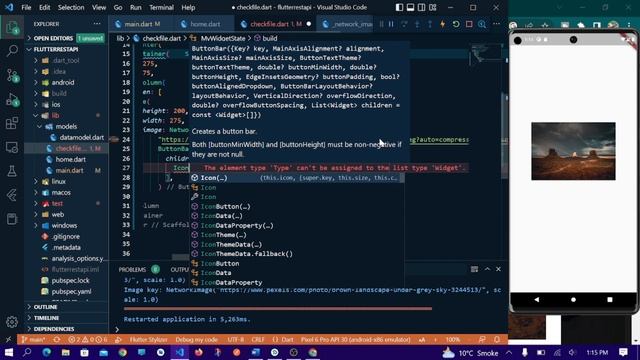Open the Run menu
The height and width of the screenshot is (360, 640).
[x=136, y=7]
